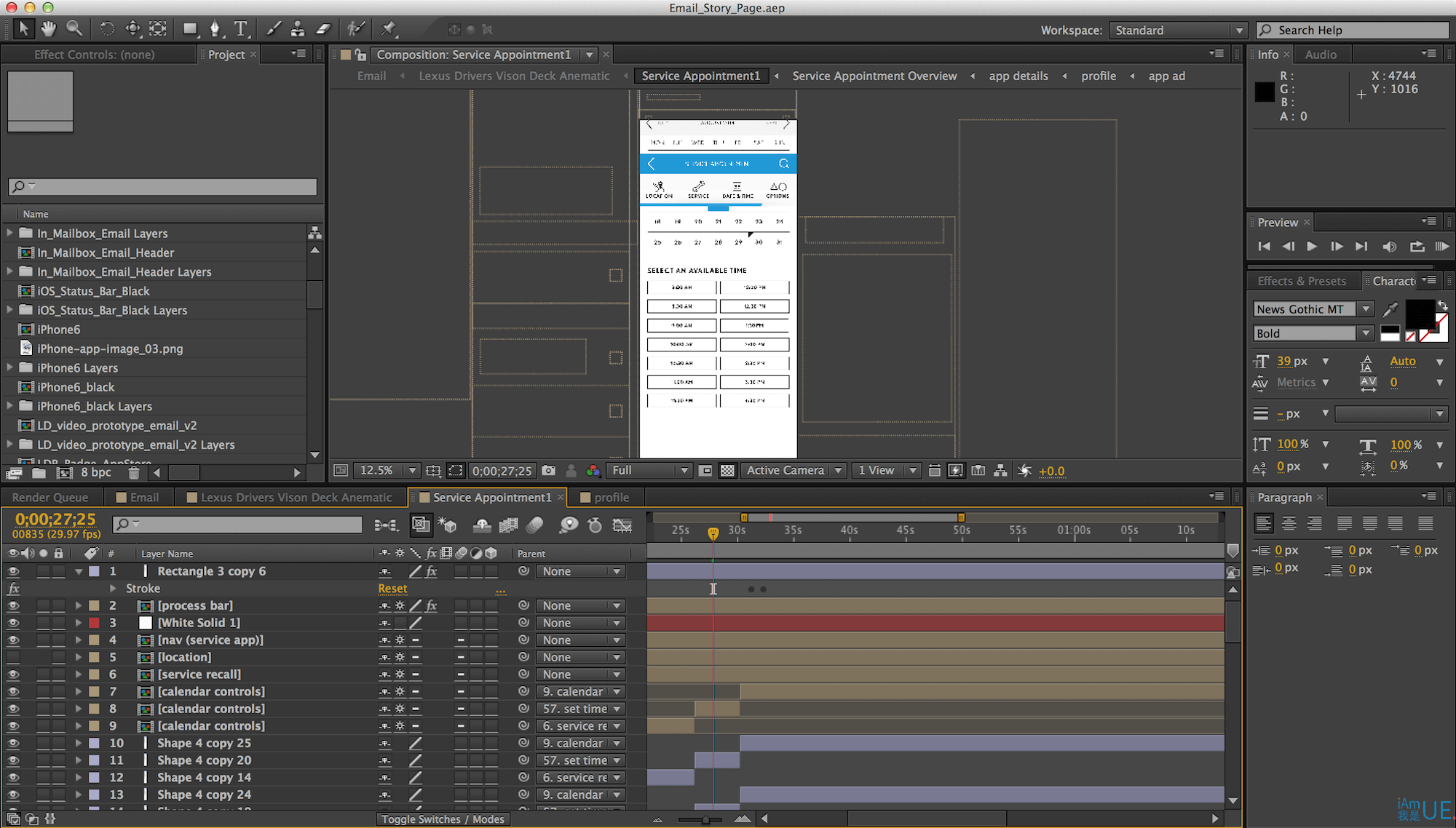The width and height of the screenshot is (1456, 828).
Task: Click the Reset link for Stroke
Action: (392, 589)
